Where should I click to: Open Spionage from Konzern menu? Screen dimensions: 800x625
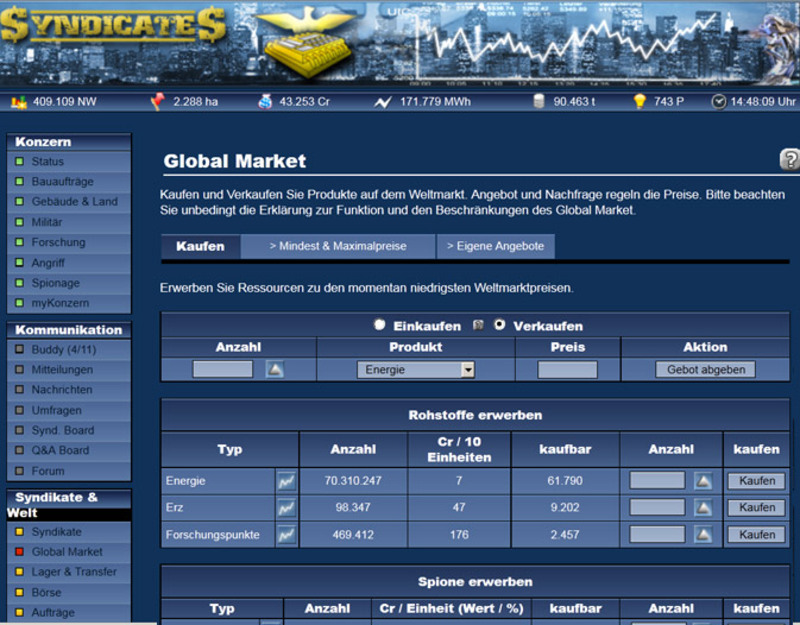tap(56, 283)
